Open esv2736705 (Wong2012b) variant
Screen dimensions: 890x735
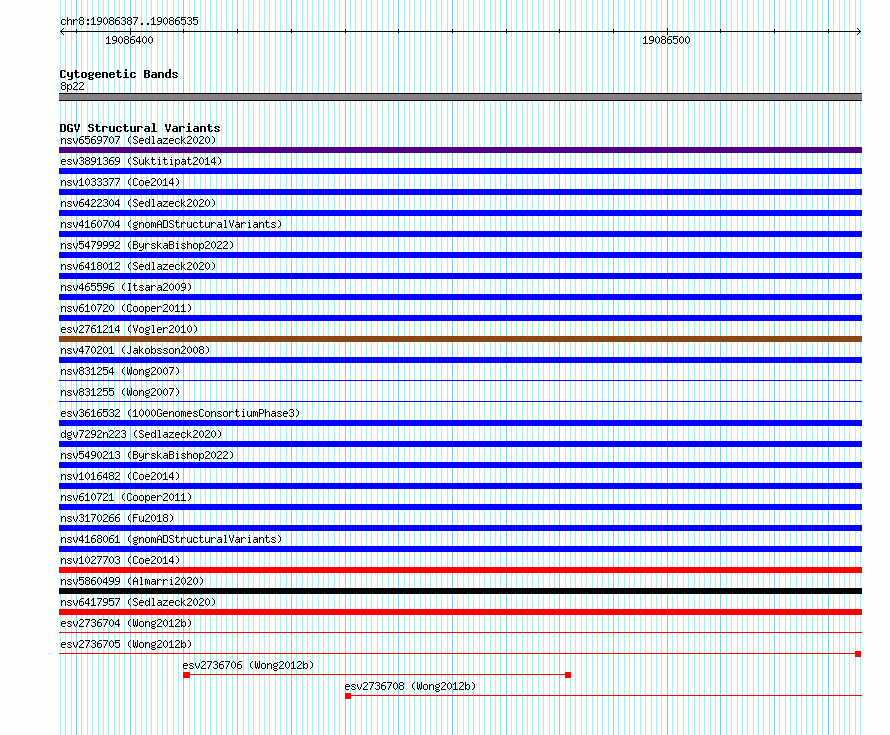point(126,644)
